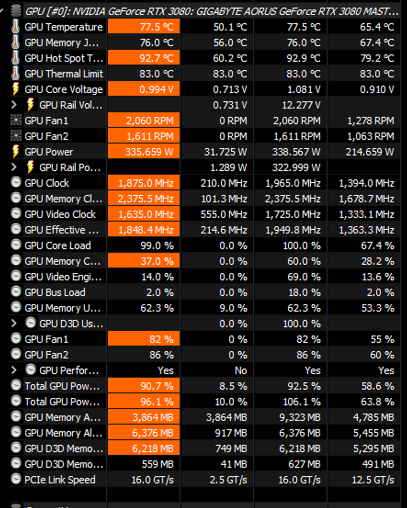Screen dimensions: 407x508
Task: Expand the GPU Rail Vol... group
Action: click(14, 105)
